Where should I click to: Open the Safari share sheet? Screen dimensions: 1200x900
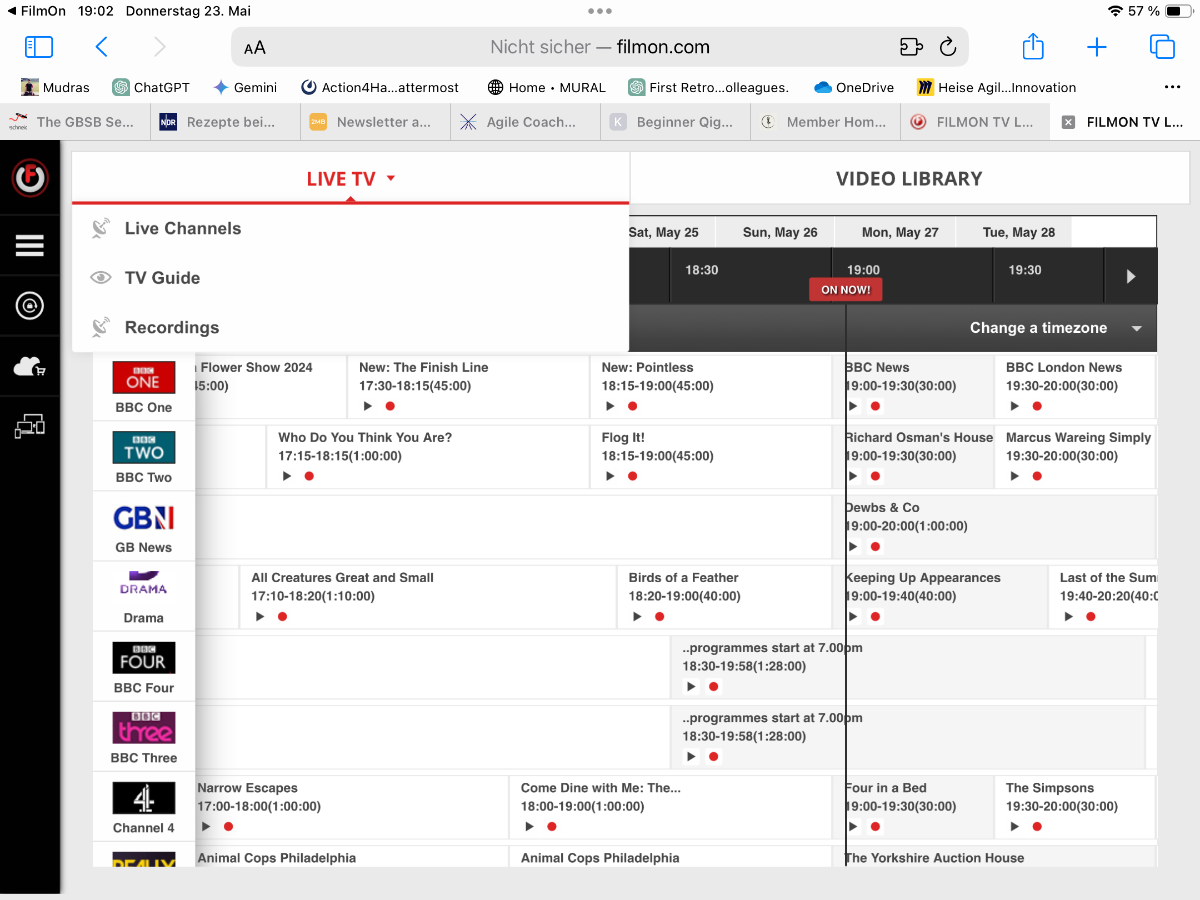(1033, 46)
